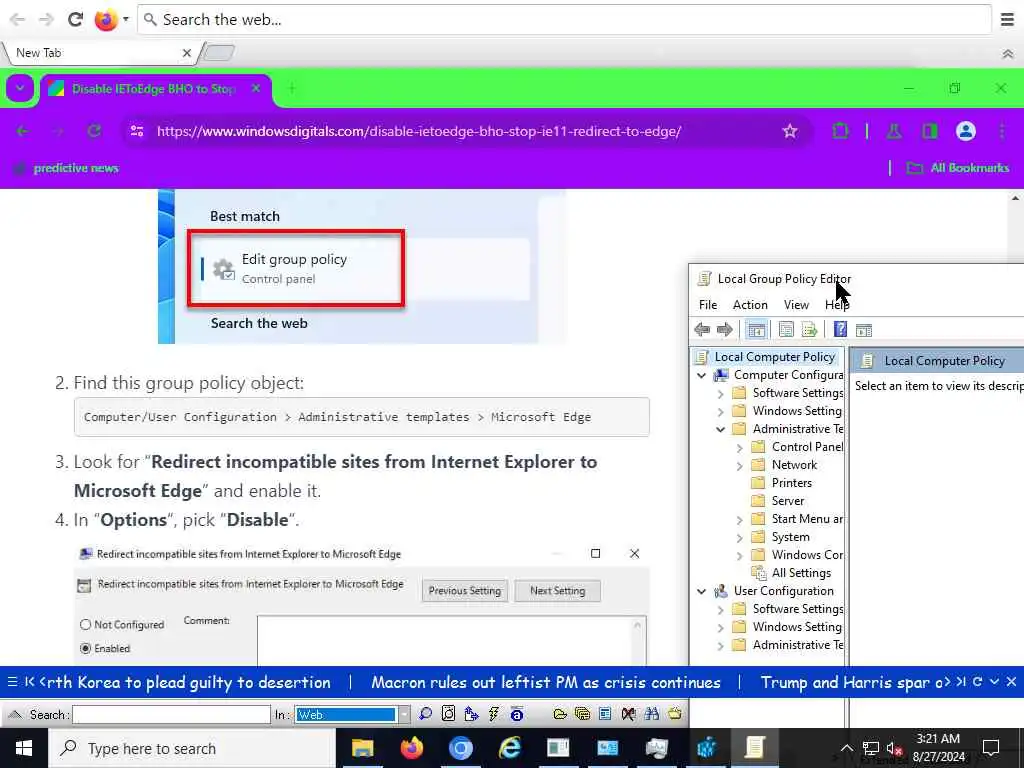Select the Disable IEToEdge BHO tab

click(x=155, y=89)
